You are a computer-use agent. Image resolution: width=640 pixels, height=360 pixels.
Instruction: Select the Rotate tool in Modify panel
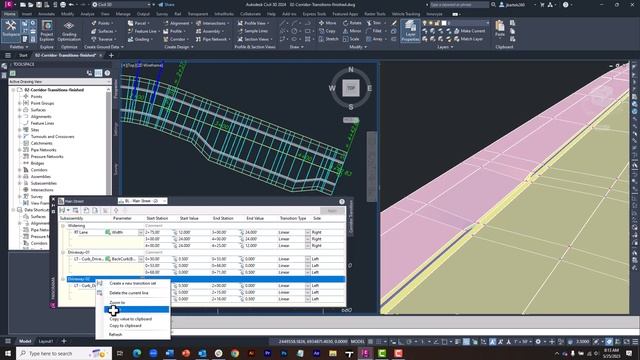point(352,23)
